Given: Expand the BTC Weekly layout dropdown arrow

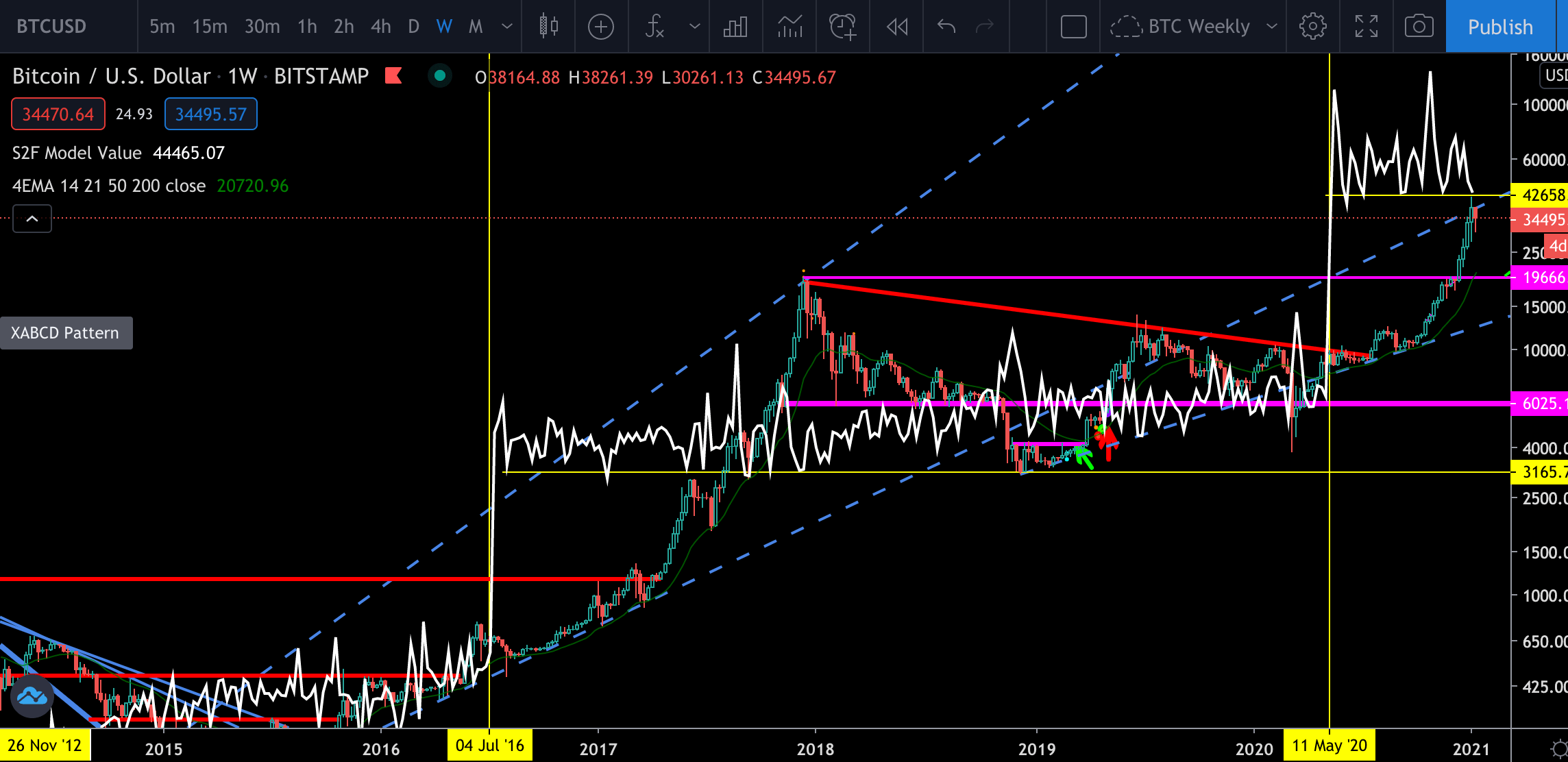Looking at the screenshot, I should point(1271,27).
